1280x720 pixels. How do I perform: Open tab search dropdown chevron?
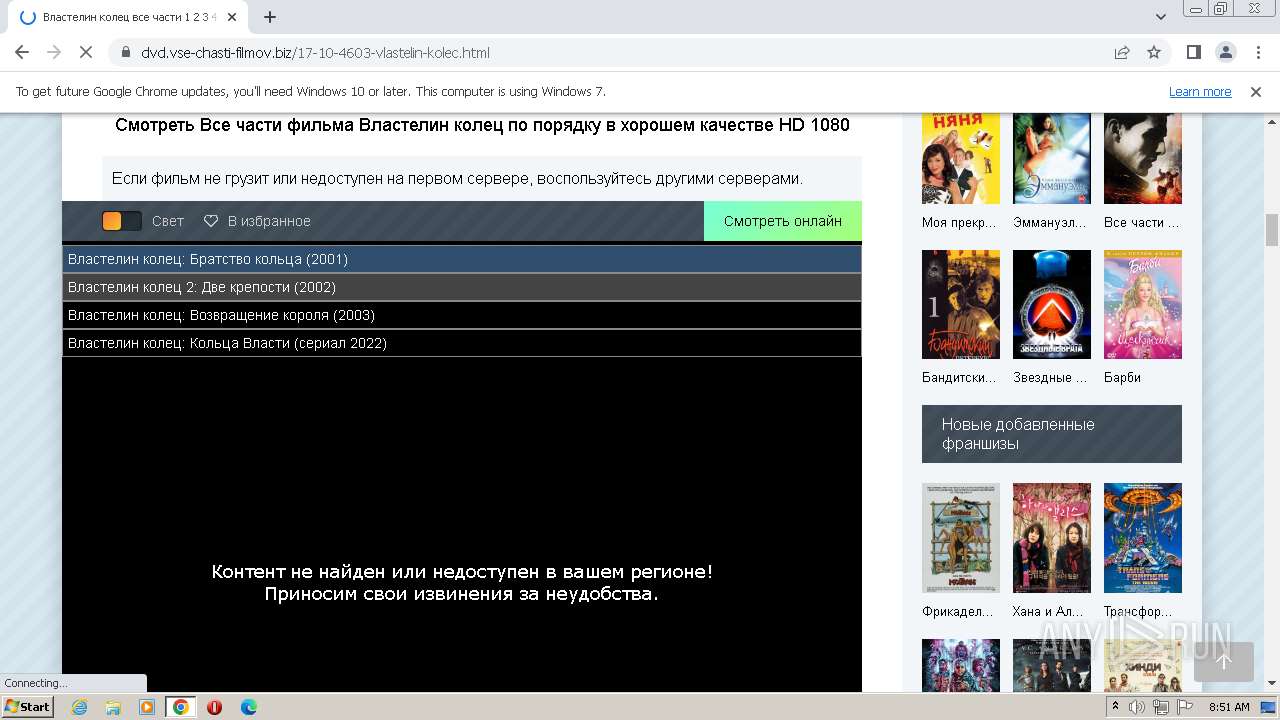(1161, 17)
